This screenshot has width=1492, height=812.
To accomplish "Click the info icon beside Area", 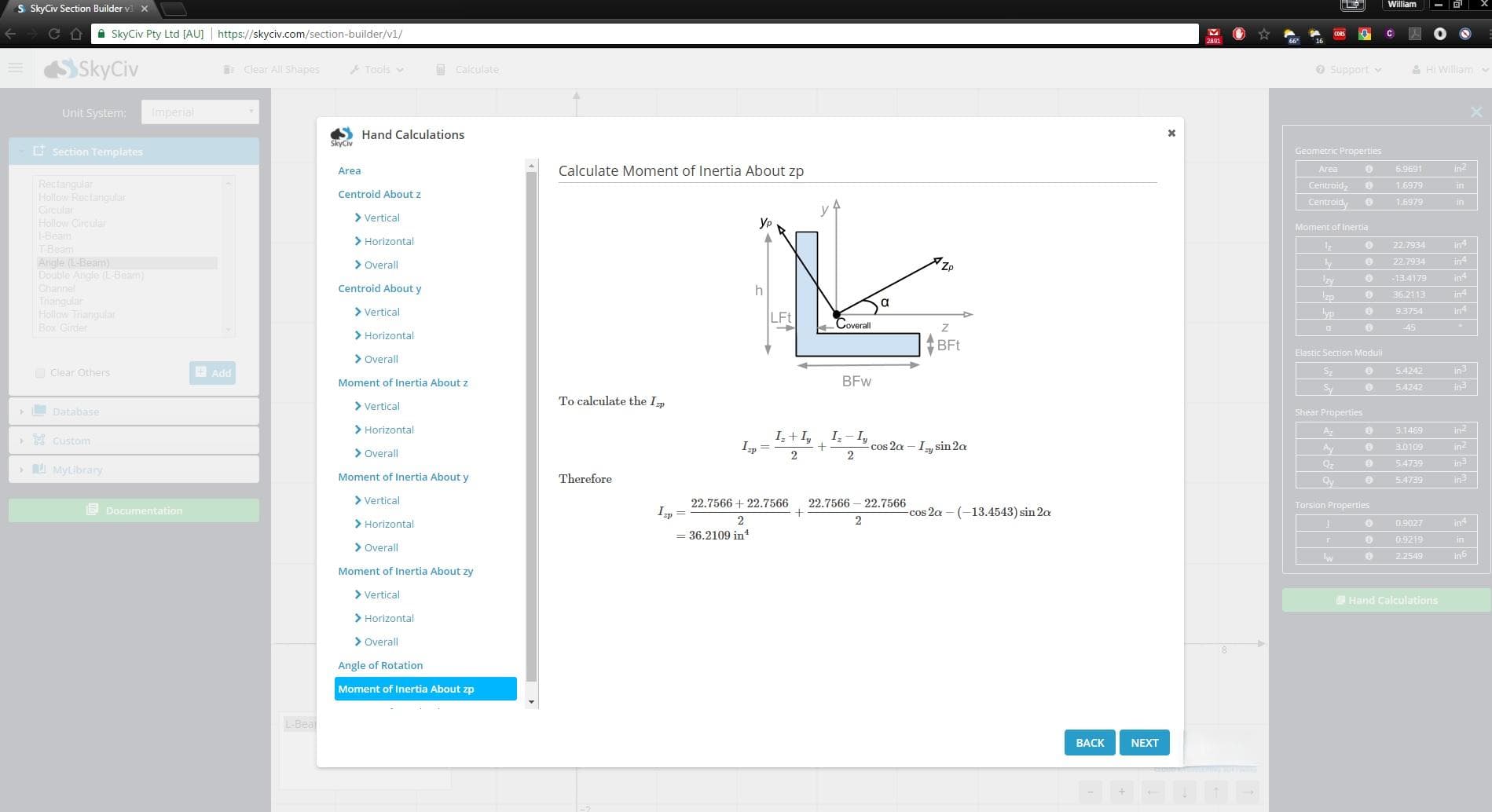I will [x=1369, y=169].
